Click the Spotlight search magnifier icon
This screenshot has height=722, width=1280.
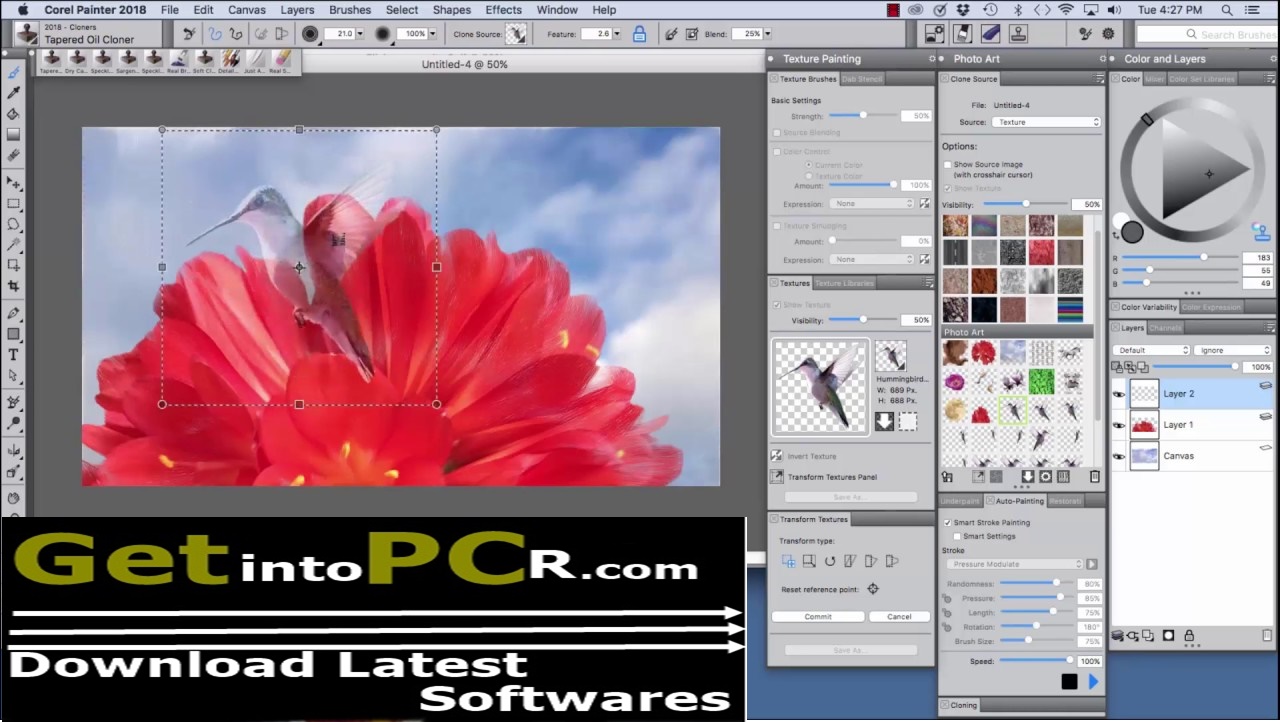click(x=1227, y=10)
